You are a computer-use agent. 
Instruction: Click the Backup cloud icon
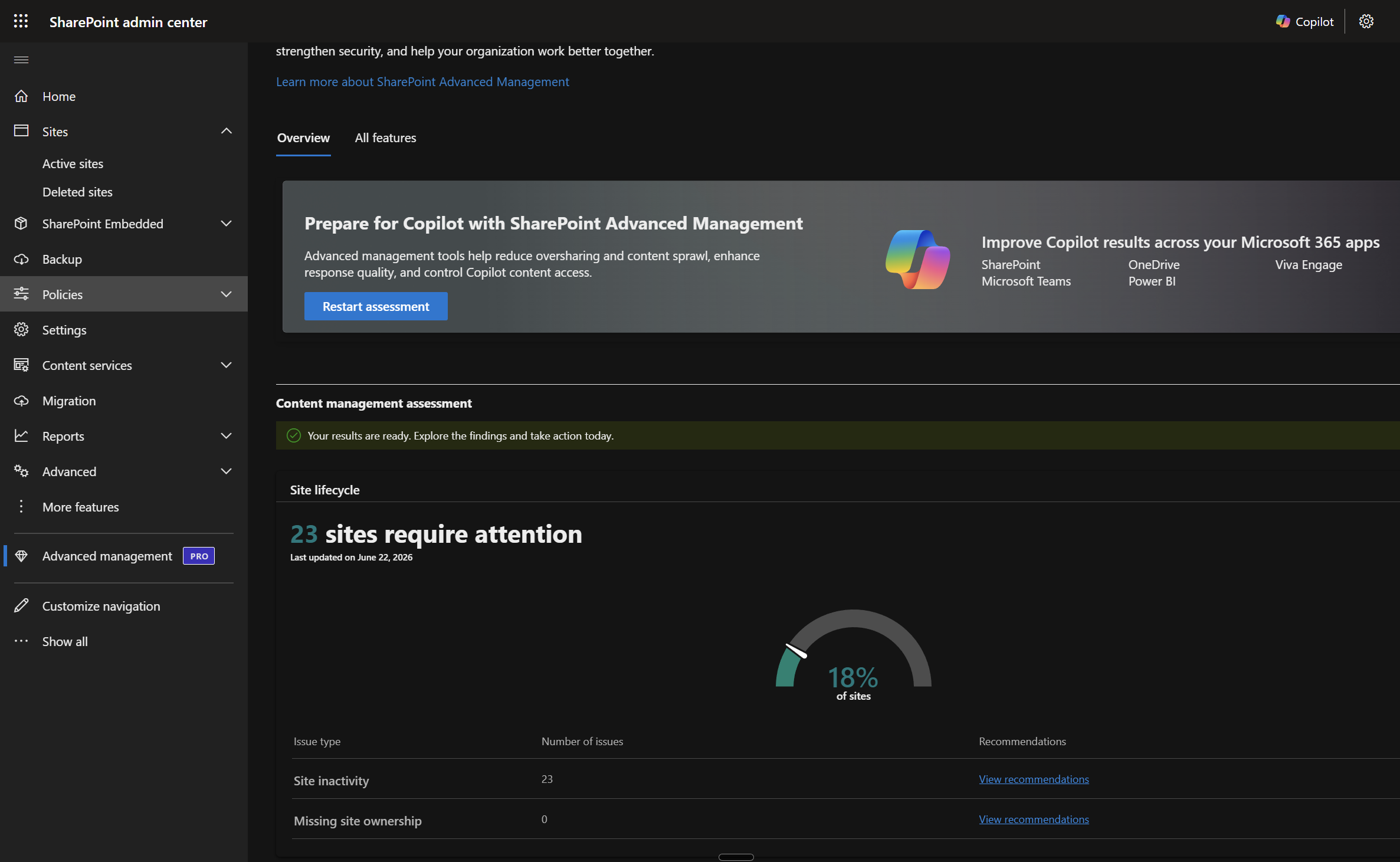tap(21, 259)
